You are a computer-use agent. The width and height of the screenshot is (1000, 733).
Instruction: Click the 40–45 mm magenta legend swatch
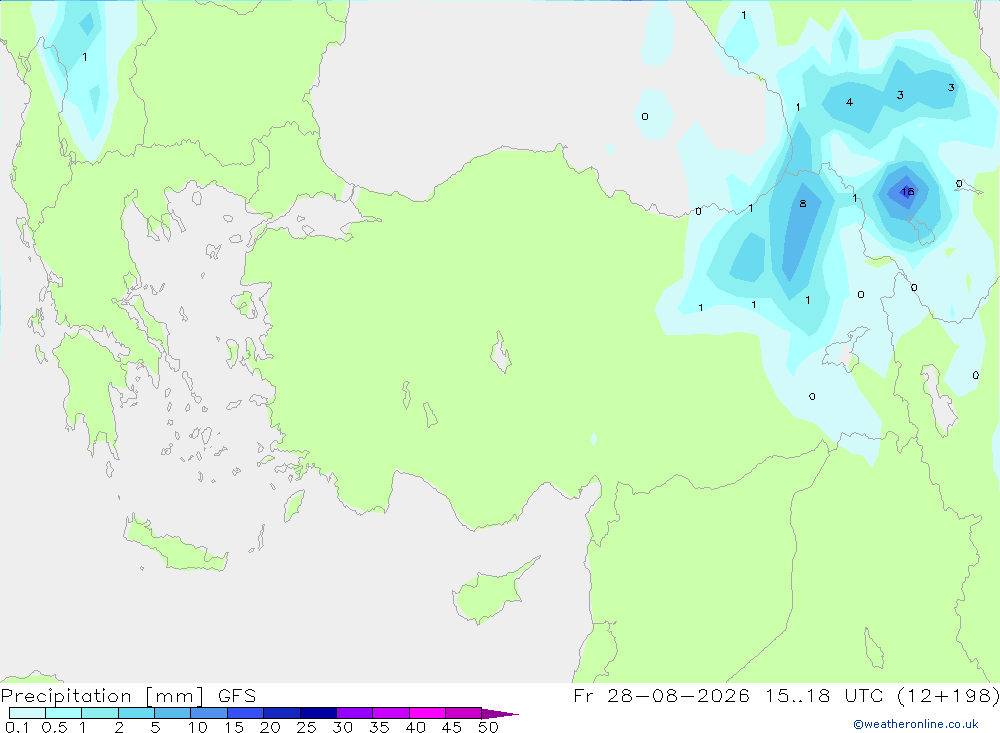click(427, 713)
